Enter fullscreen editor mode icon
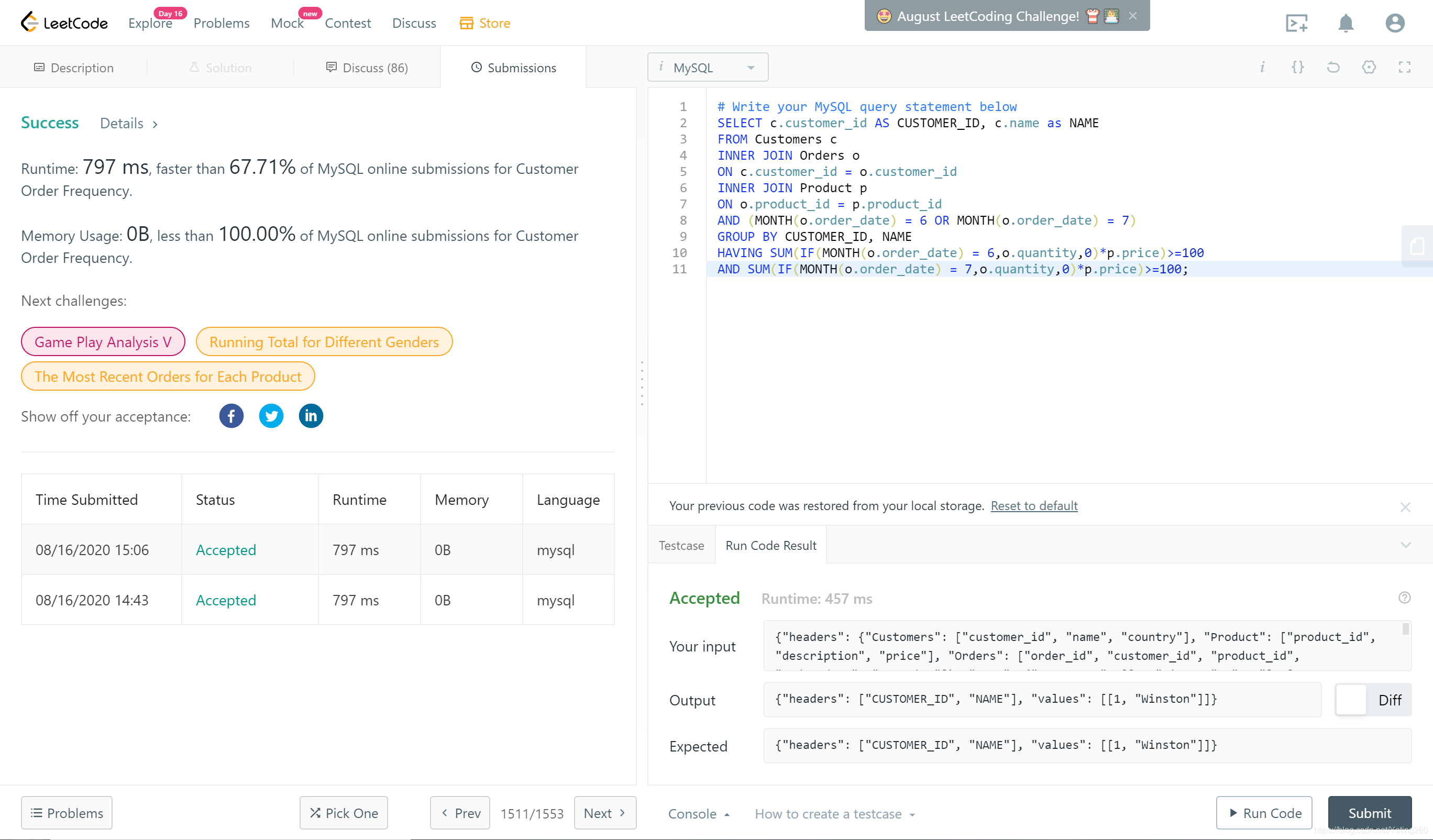Viewport: 1433px width, 840px height. tap(1405, 68)
